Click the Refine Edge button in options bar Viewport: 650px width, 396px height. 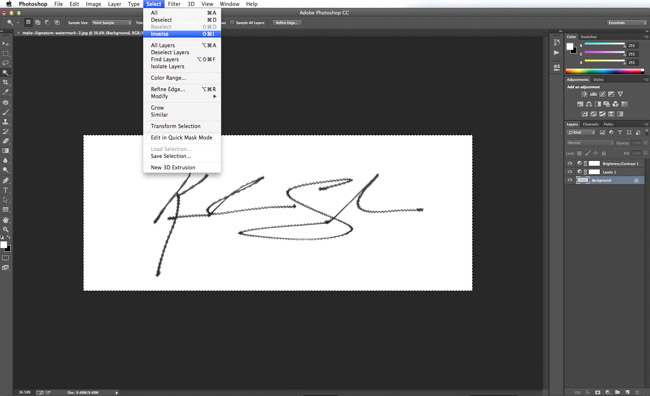[286, 22]
